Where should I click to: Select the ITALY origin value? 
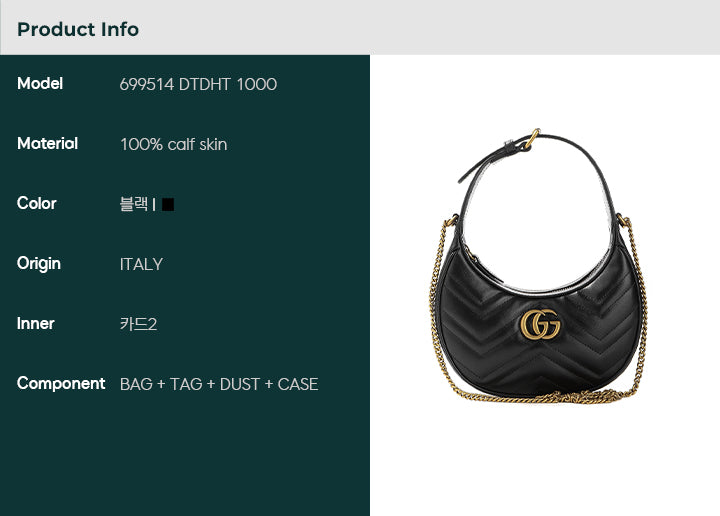click(x=141, y=264)
